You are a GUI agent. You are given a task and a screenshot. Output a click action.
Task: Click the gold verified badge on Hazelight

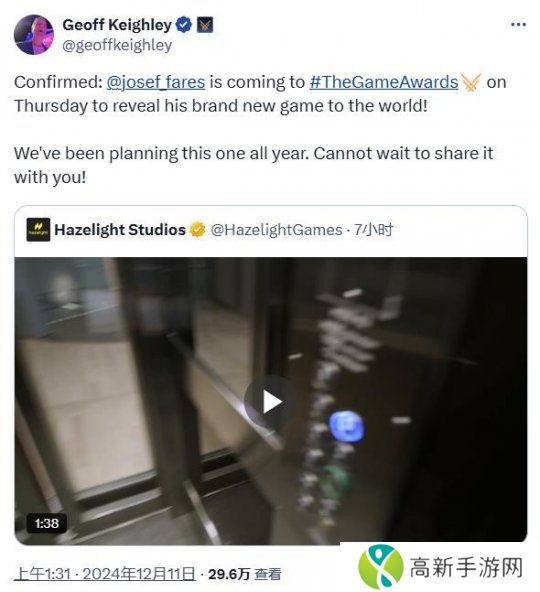[197, 230]
